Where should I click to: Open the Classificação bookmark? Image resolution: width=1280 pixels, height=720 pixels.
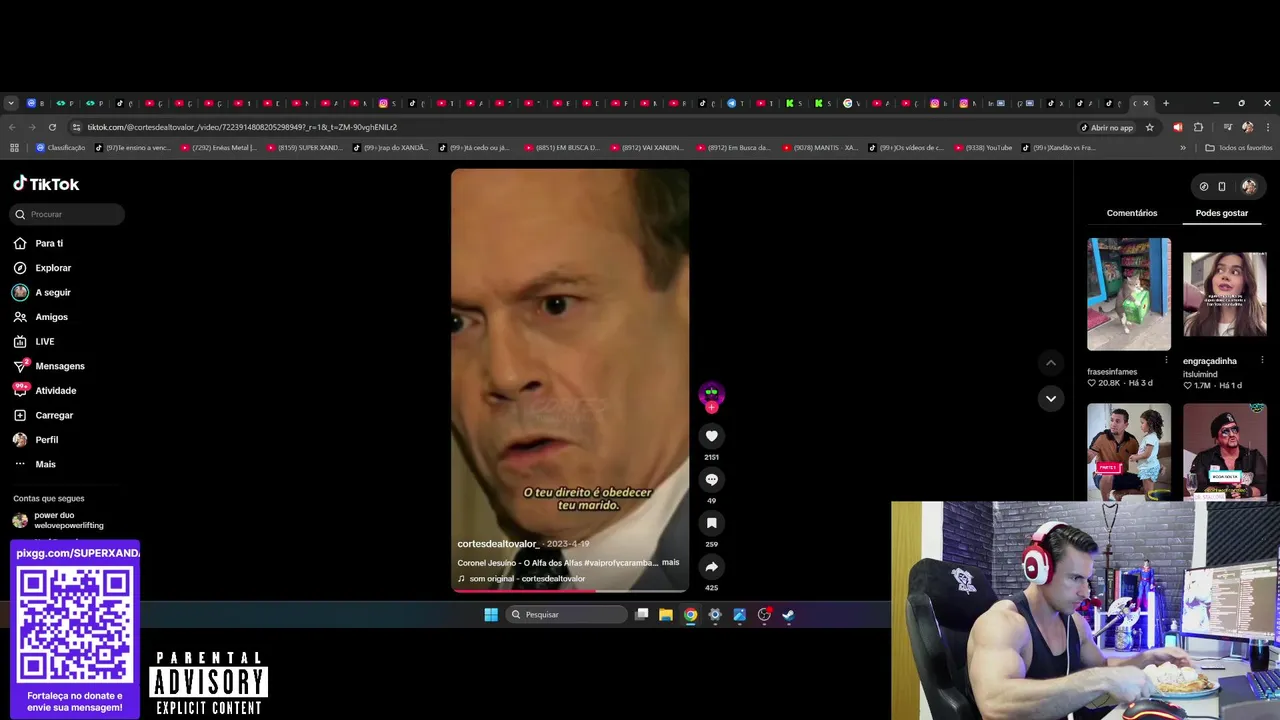pos(61,148)
